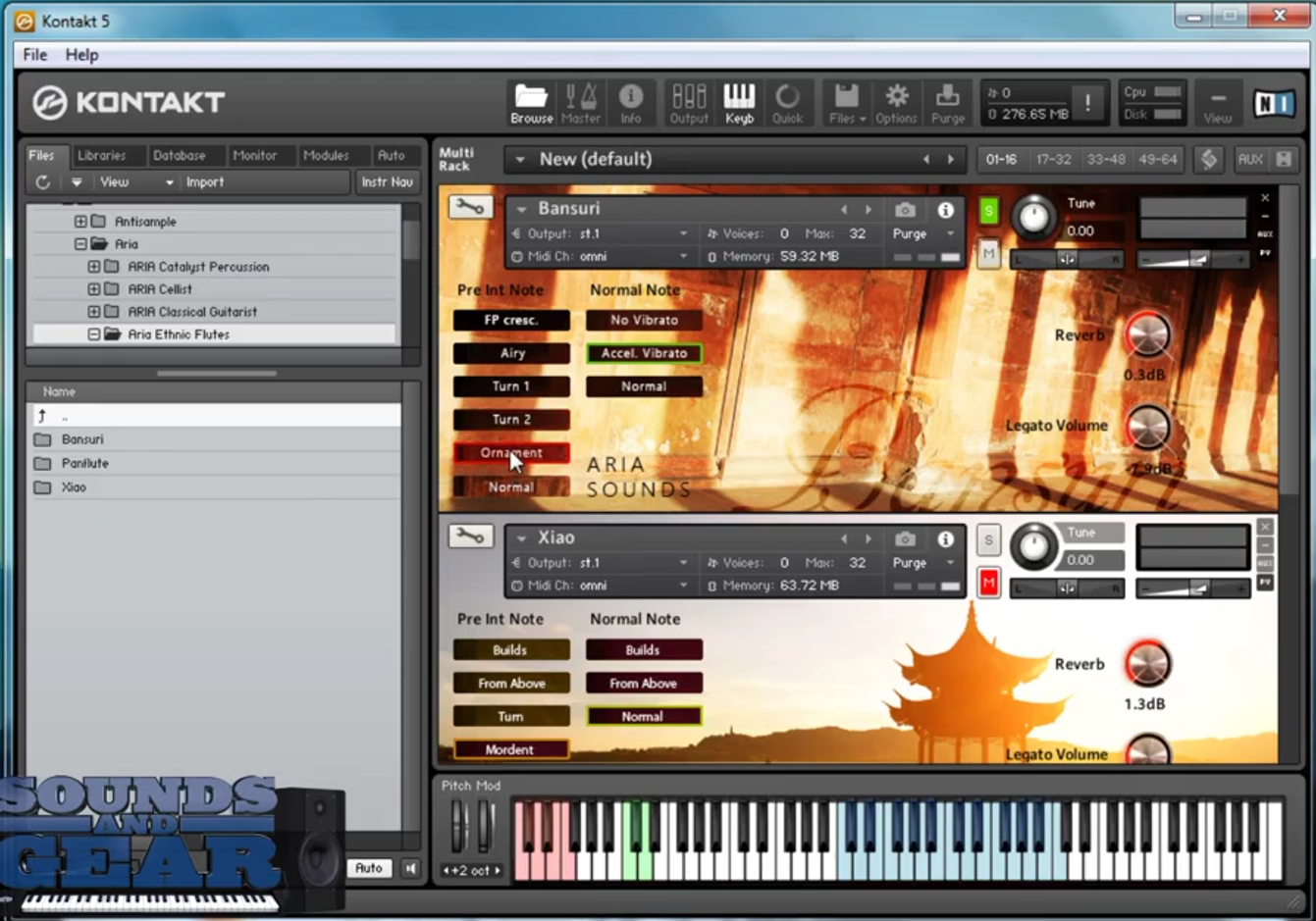
Task: Go to the previous multi preset arrow
Action: point(926,159)
